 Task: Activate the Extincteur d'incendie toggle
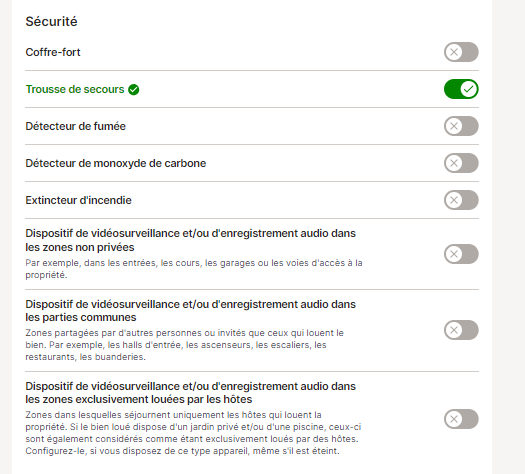[461, 200]
